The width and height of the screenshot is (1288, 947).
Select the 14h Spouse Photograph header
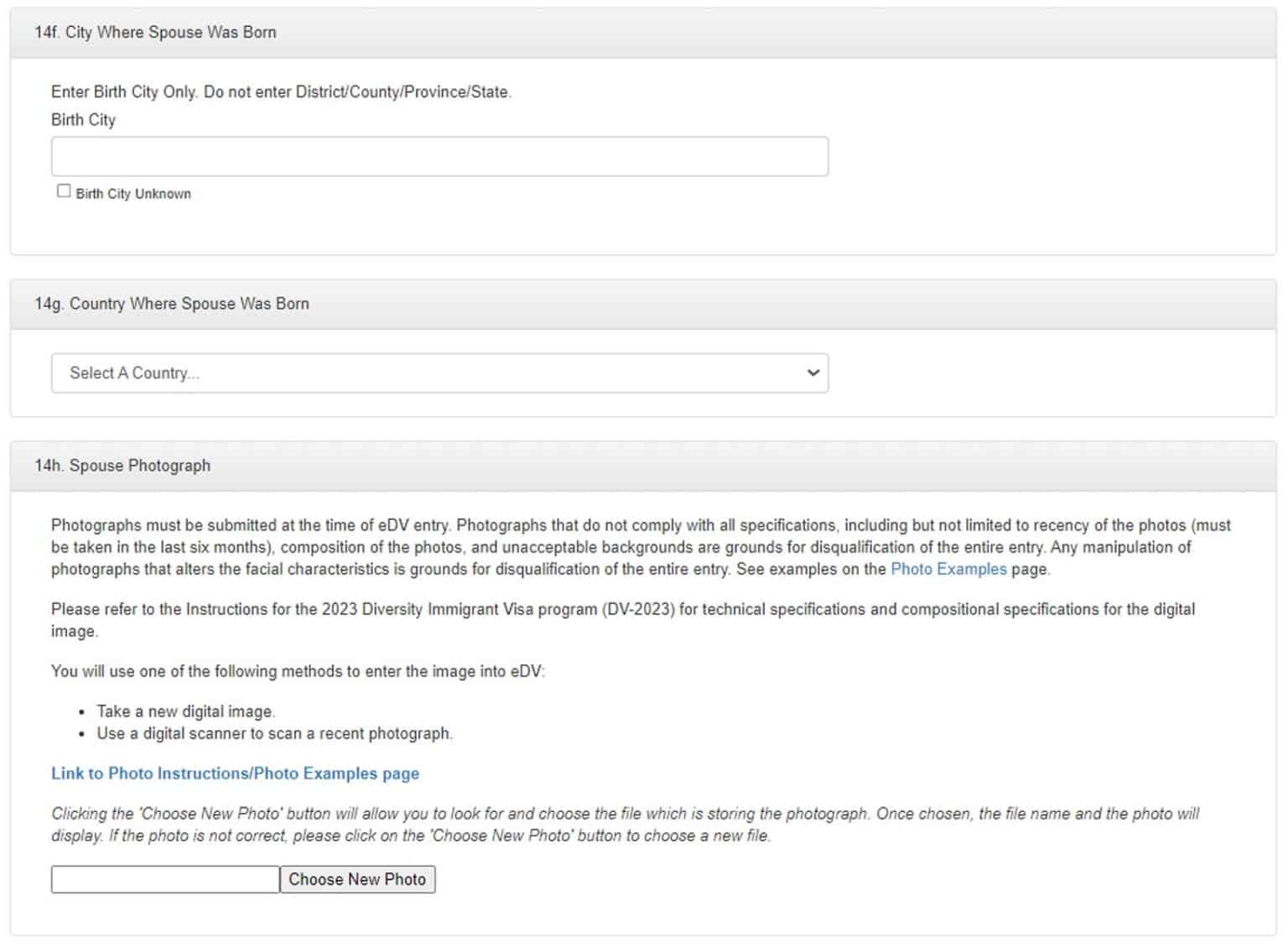[x=122, y=466]
